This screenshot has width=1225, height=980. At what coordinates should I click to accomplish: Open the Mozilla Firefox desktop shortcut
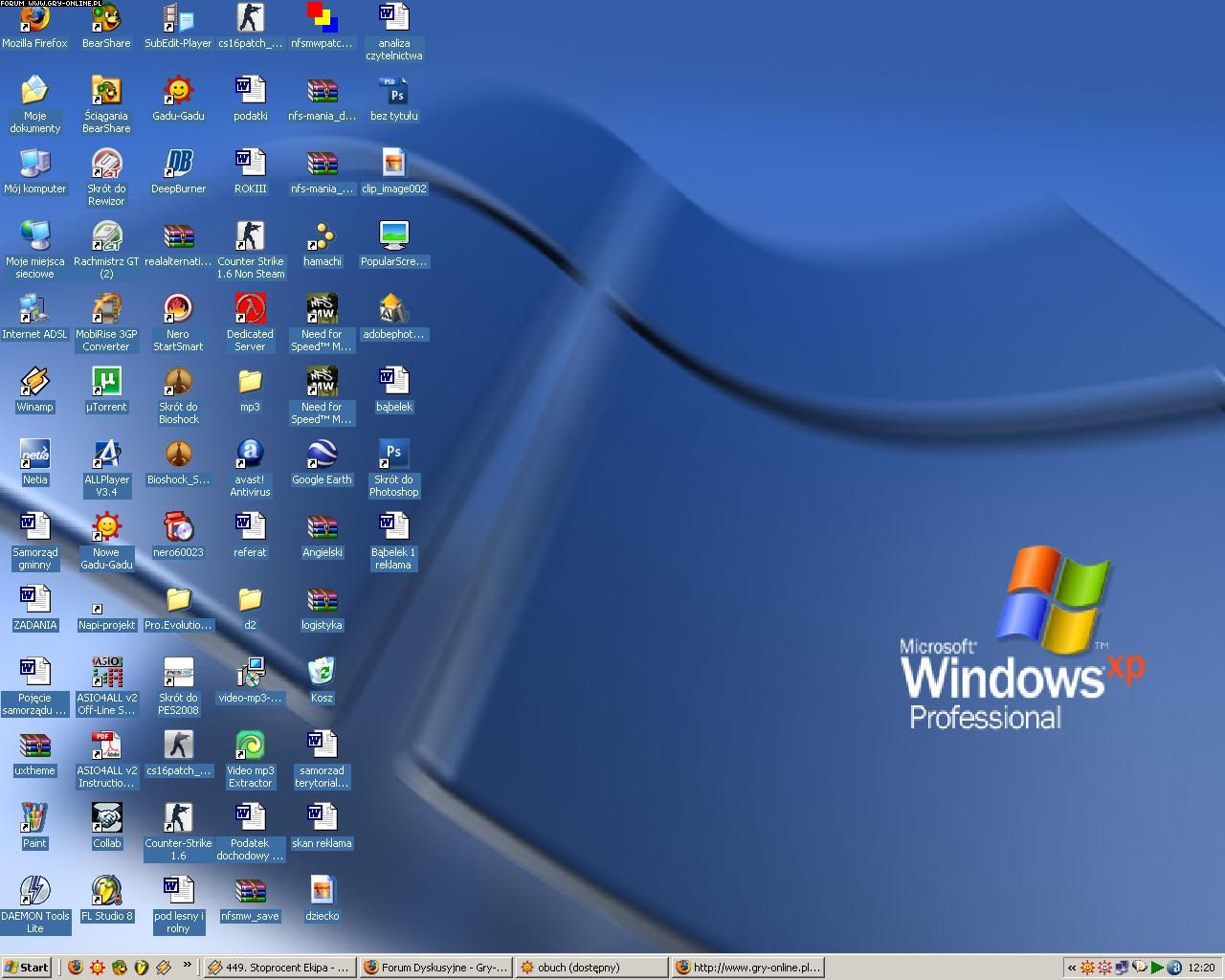tap(34, 26)
